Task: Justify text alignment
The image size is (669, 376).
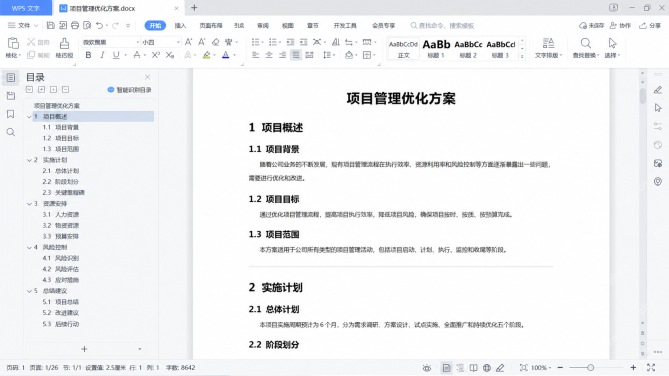Action: (x=296, y=55)
